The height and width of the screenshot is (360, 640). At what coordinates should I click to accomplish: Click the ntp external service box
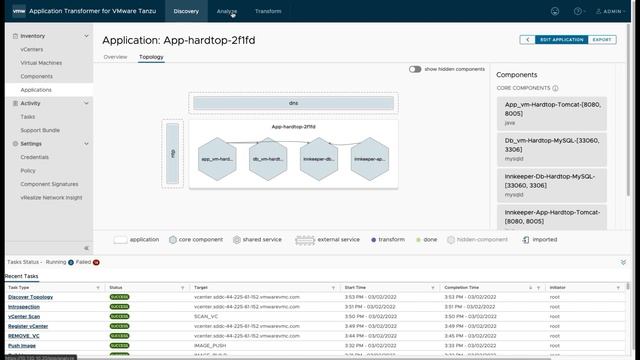pos(172,153)
